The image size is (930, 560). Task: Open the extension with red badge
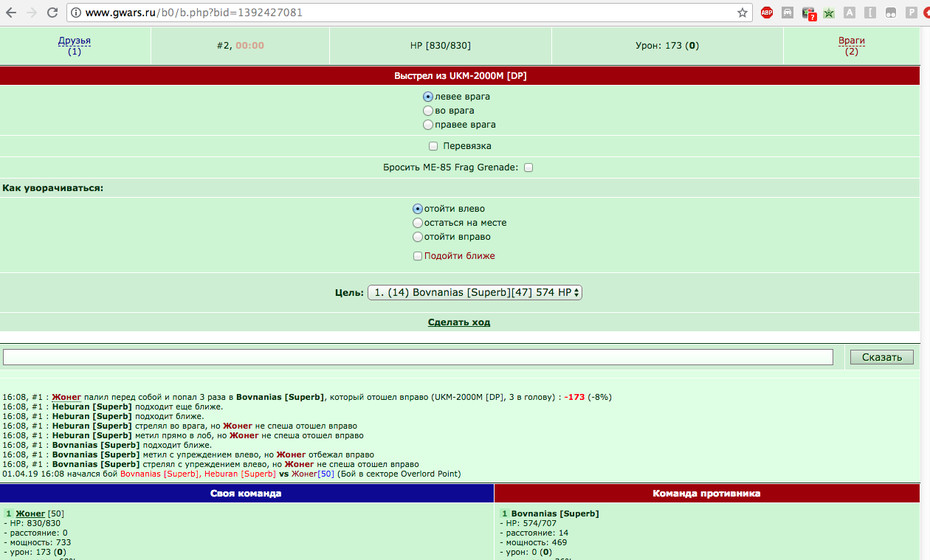tap(808, 13)
